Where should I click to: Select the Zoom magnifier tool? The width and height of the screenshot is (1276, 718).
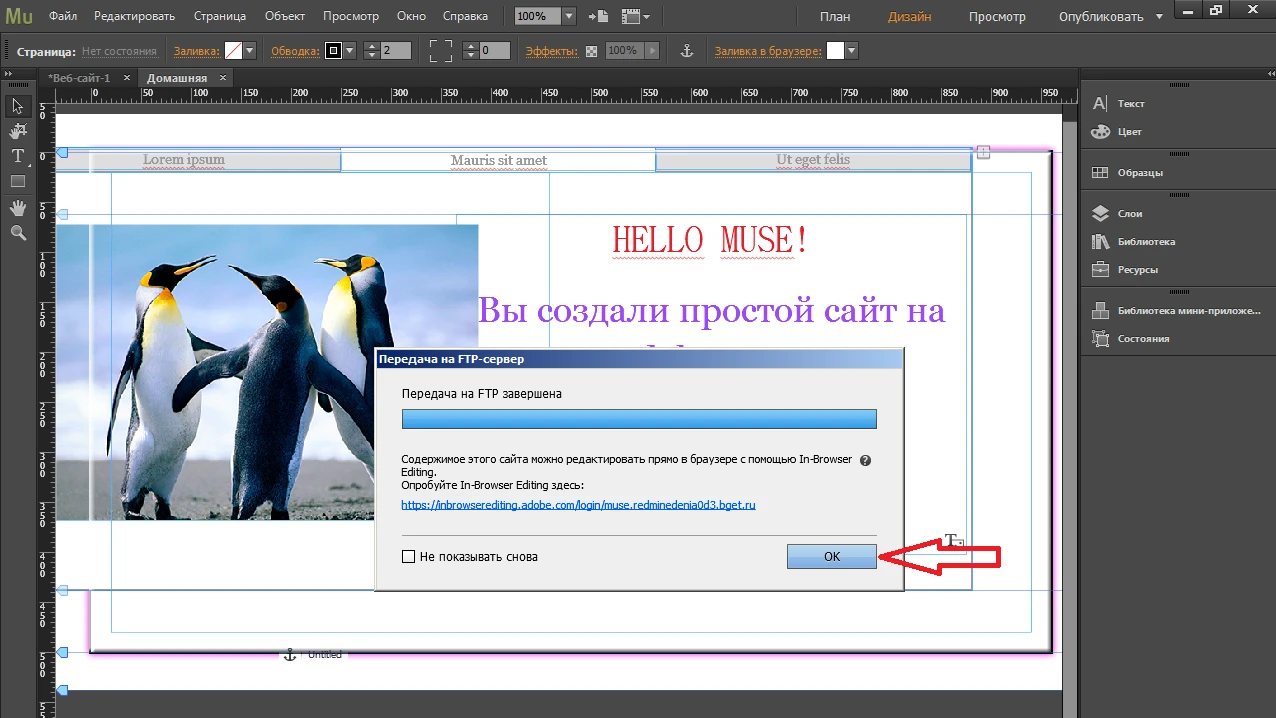(x=18, y=232)
